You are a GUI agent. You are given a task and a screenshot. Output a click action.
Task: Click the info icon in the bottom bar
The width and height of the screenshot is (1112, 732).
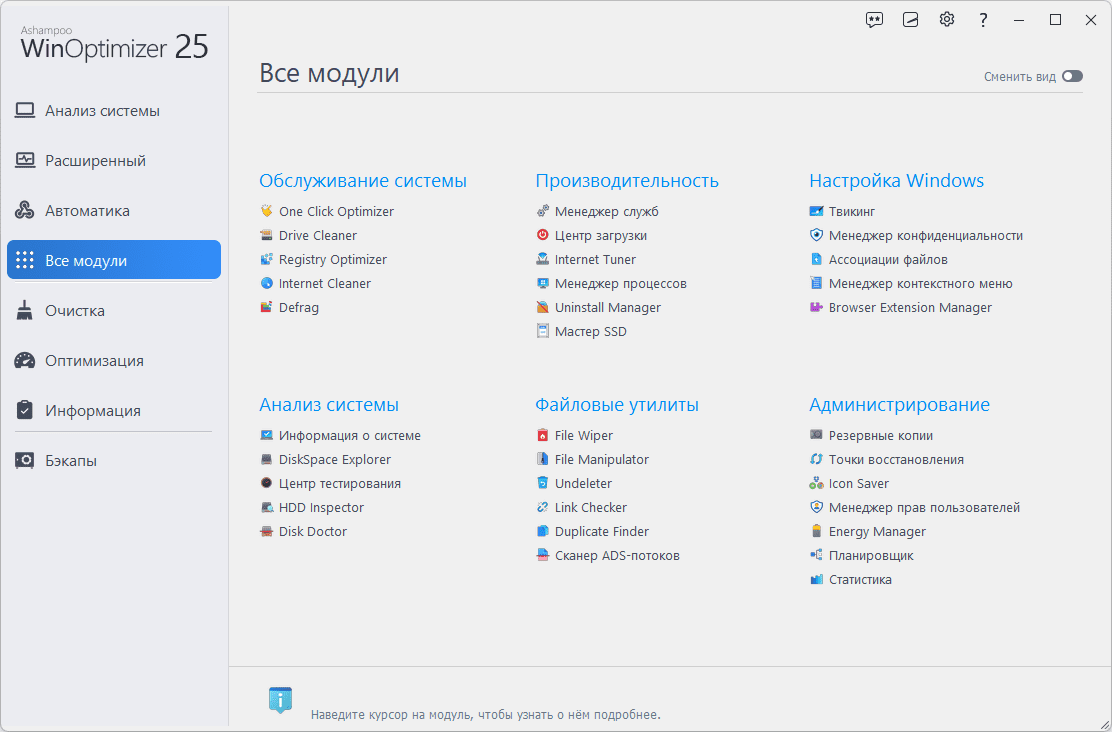[280, 700]
